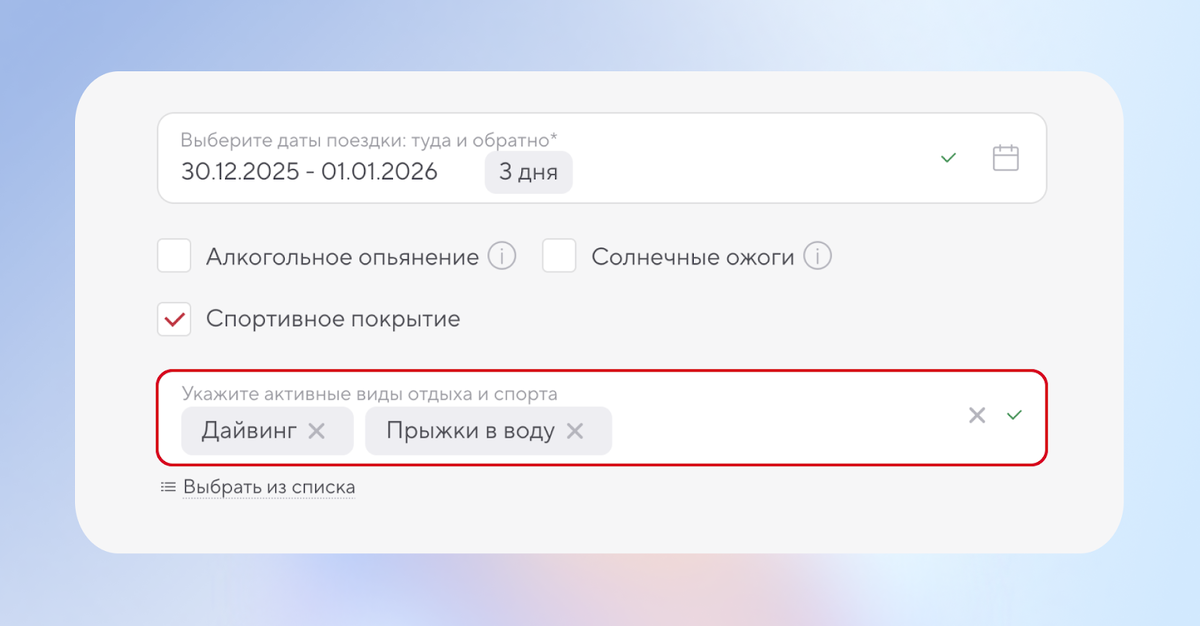
Task: Clear all sports using the gray X icon
Action: 977,415
